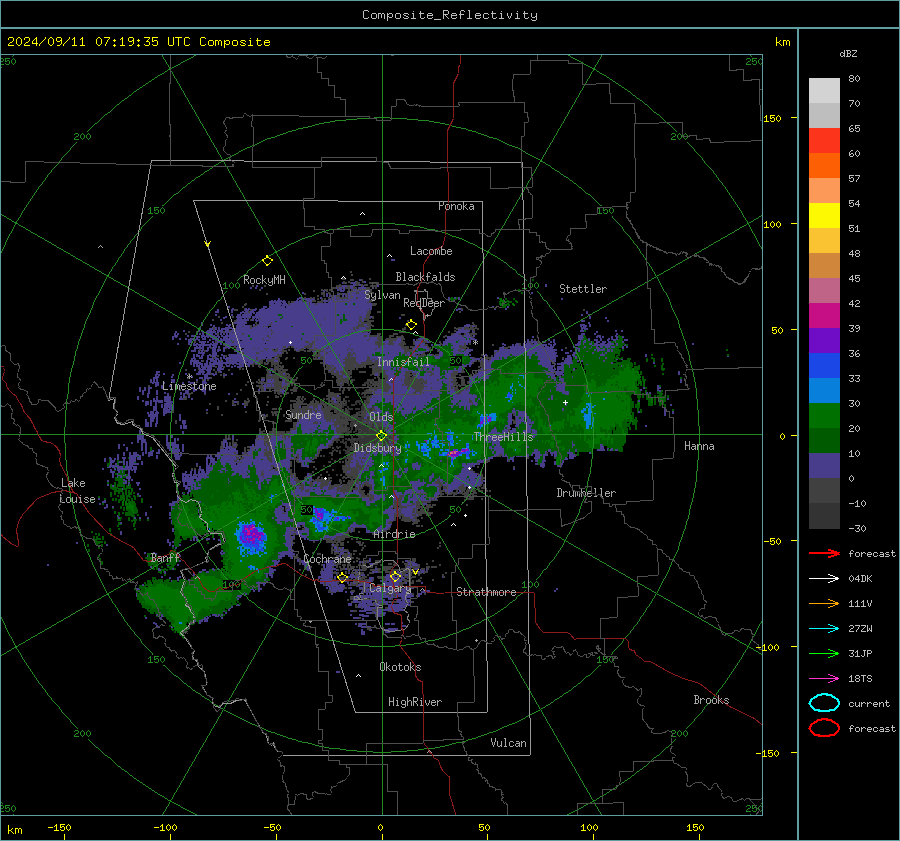Click the cyan 'current' ellipse legend icon

[824, 703]
